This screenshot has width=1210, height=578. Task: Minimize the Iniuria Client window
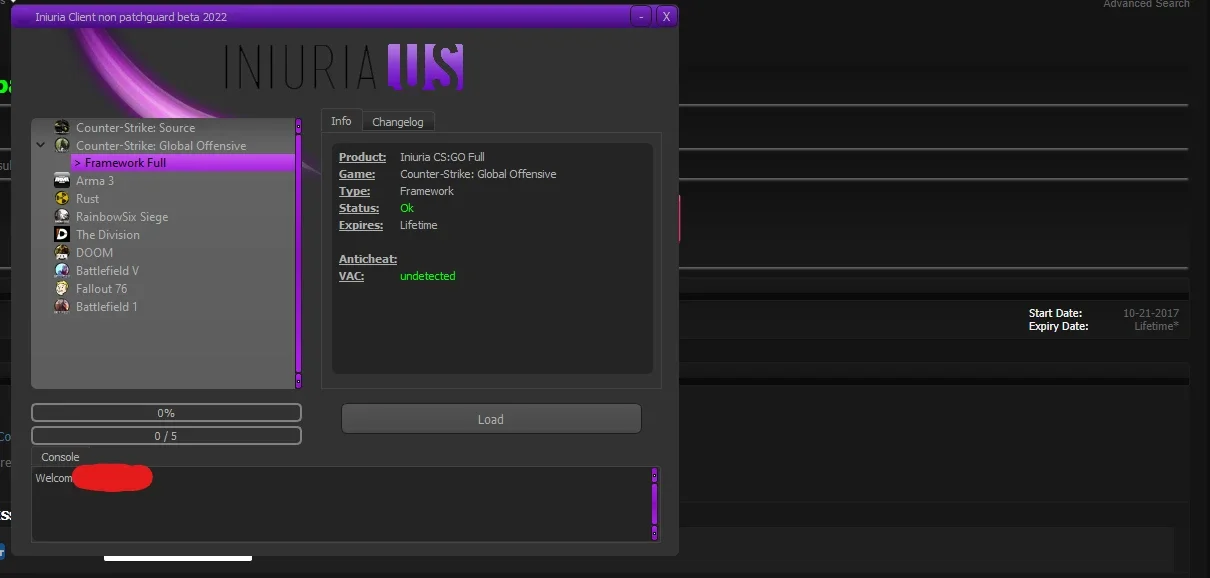pyautogui.click(x=641, y=16)
